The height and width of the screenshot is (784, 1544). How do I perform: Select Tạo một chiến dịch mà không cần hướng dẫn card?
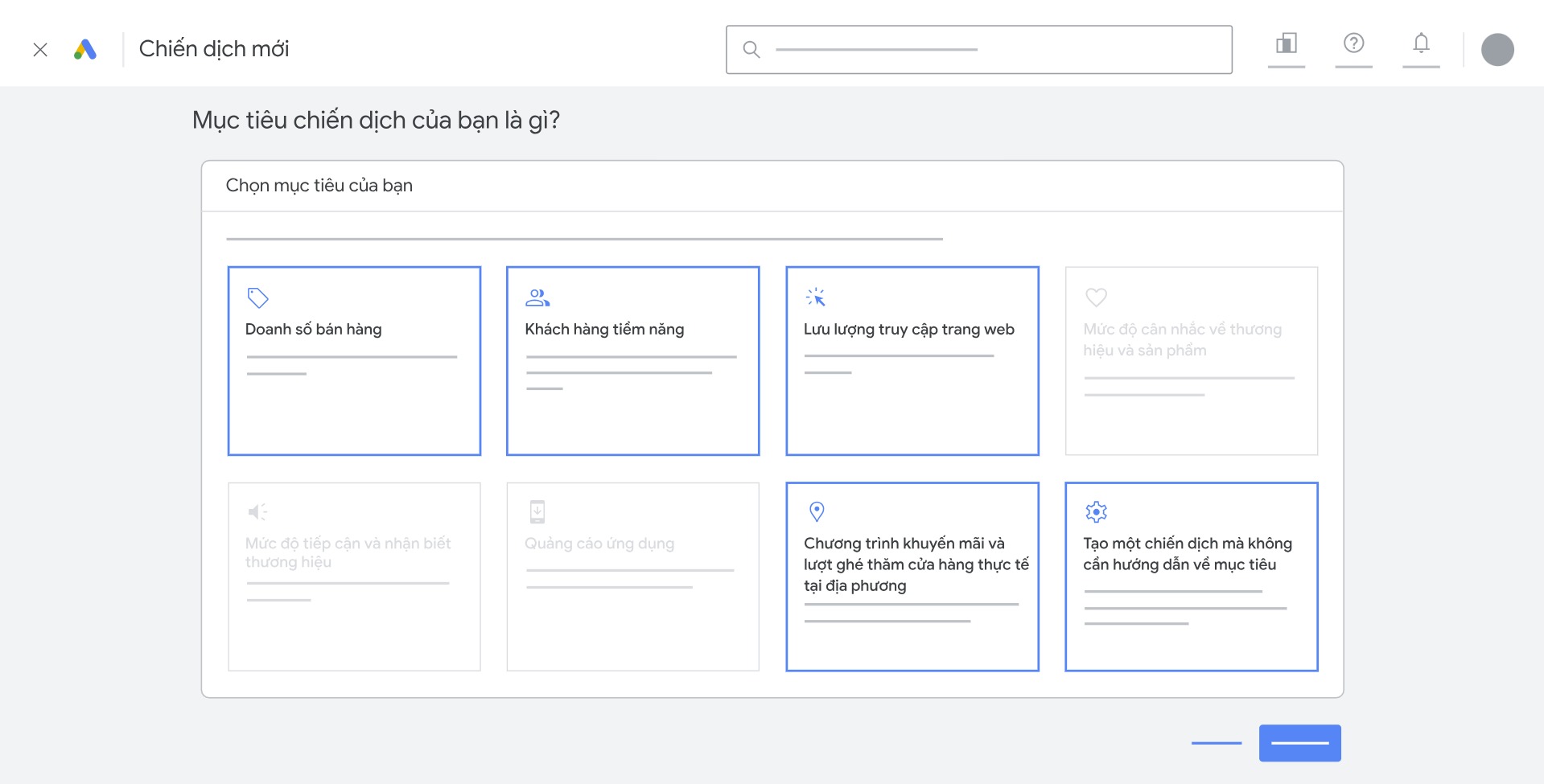(x=1192, y=577)
